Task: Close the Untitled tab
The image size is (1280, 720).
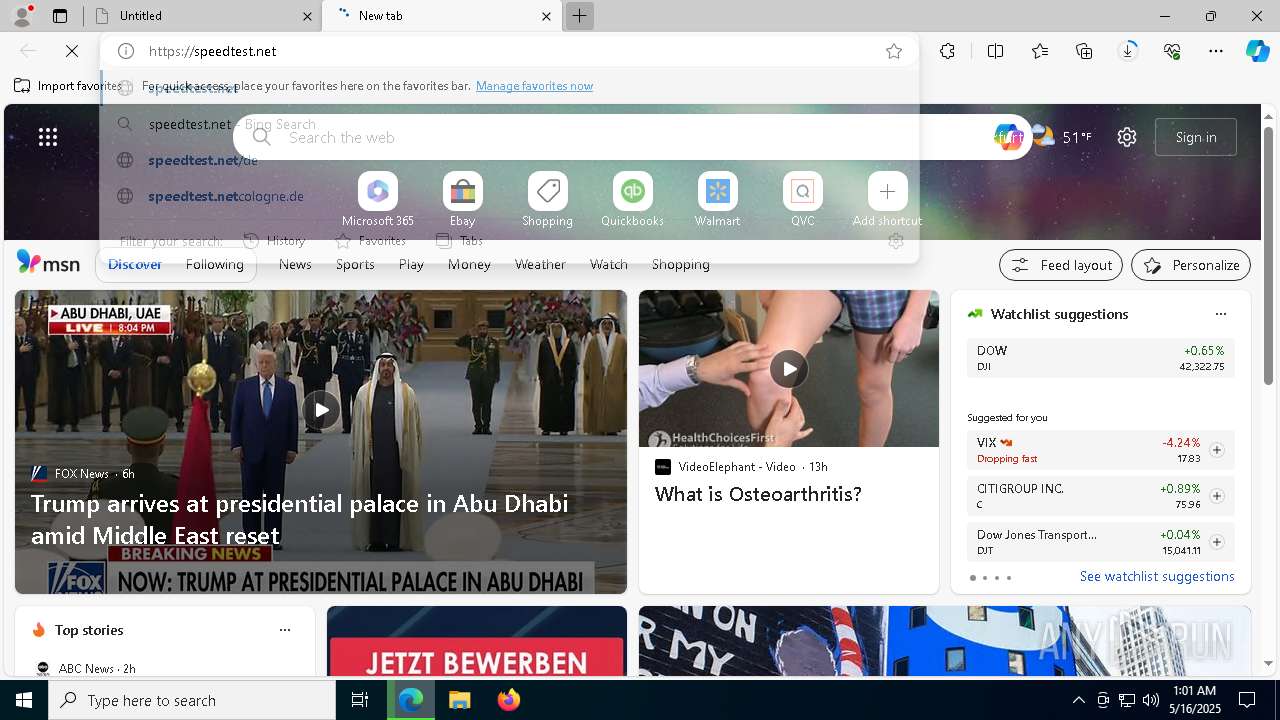Action: click(x=307, y=16)
